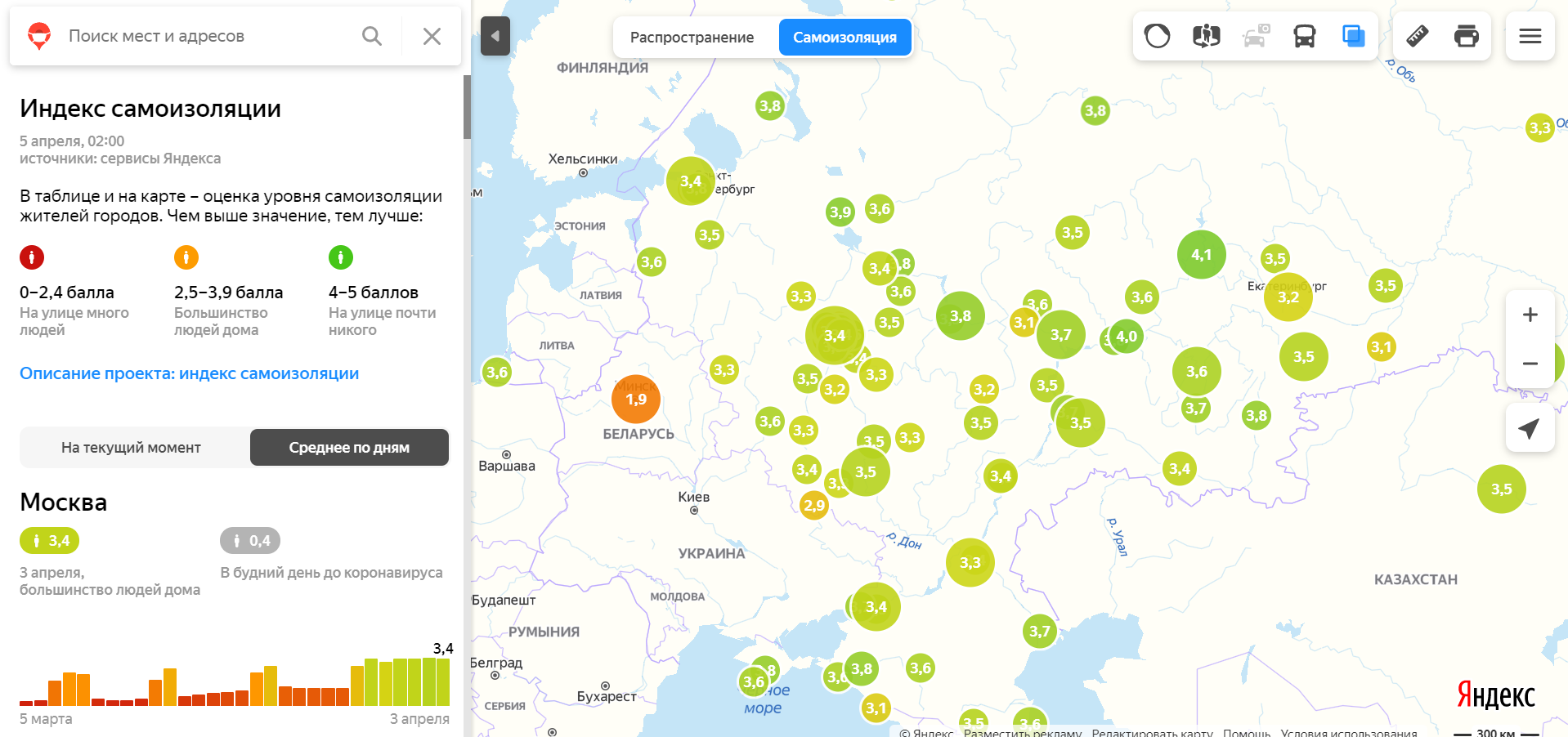Zoom in with the plus button
This screenshot has width=1568, height=737.
1530,315
